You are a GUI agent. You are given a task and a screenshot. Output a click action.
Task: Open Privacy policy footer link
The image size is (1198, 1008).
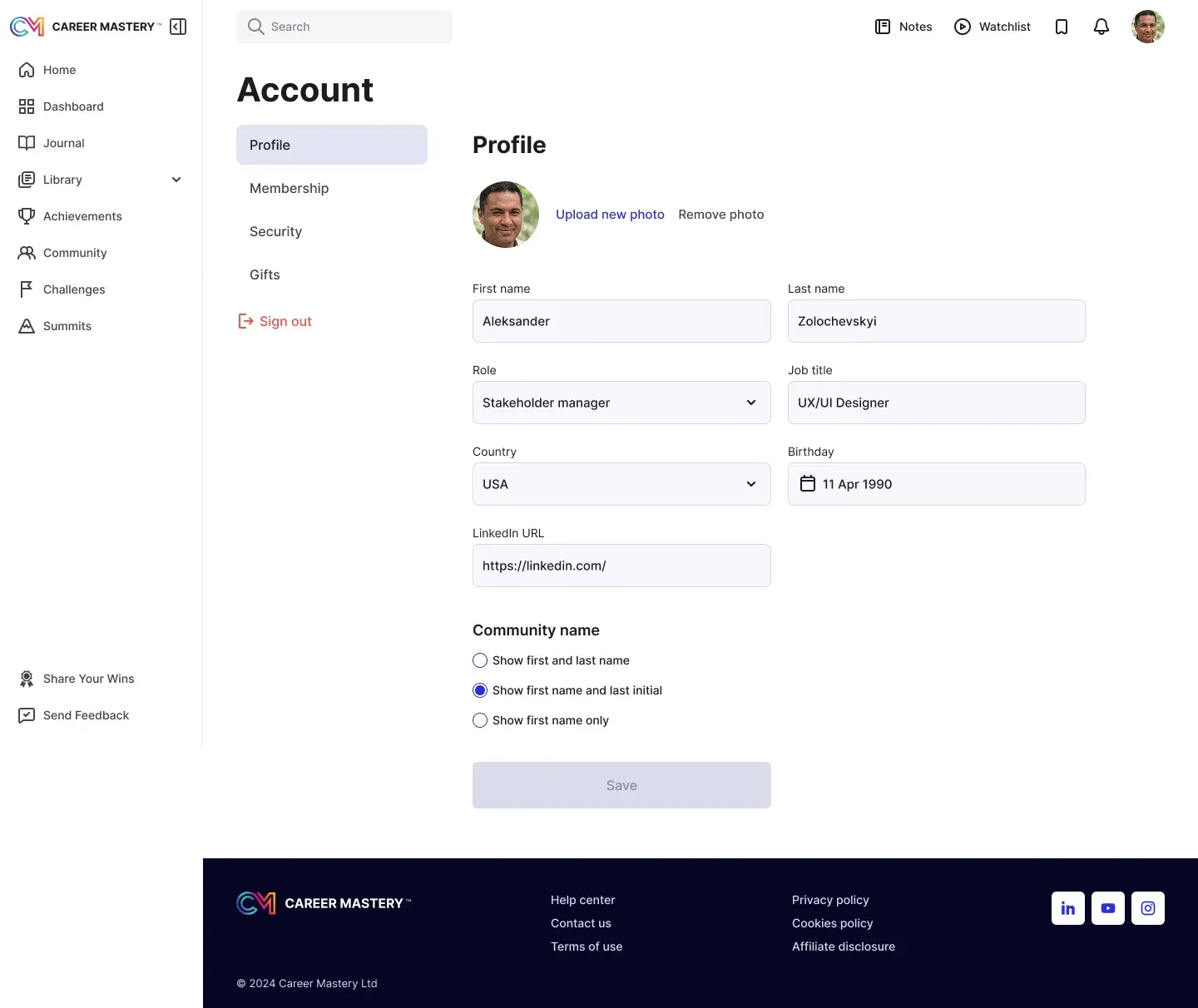830,900
